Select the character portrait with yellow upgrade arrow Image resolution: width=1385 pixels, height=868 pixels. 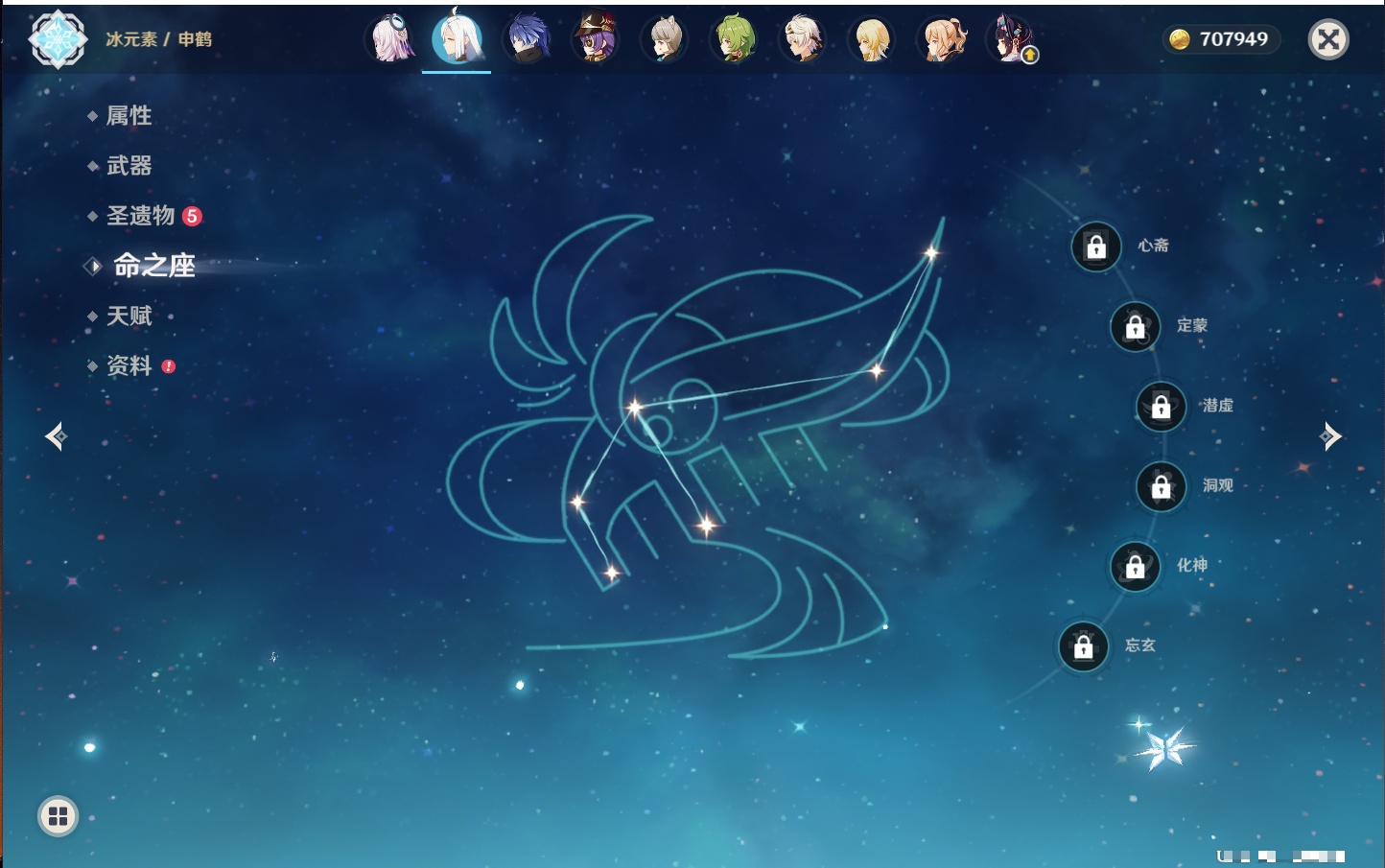[x=1011, y=39]
